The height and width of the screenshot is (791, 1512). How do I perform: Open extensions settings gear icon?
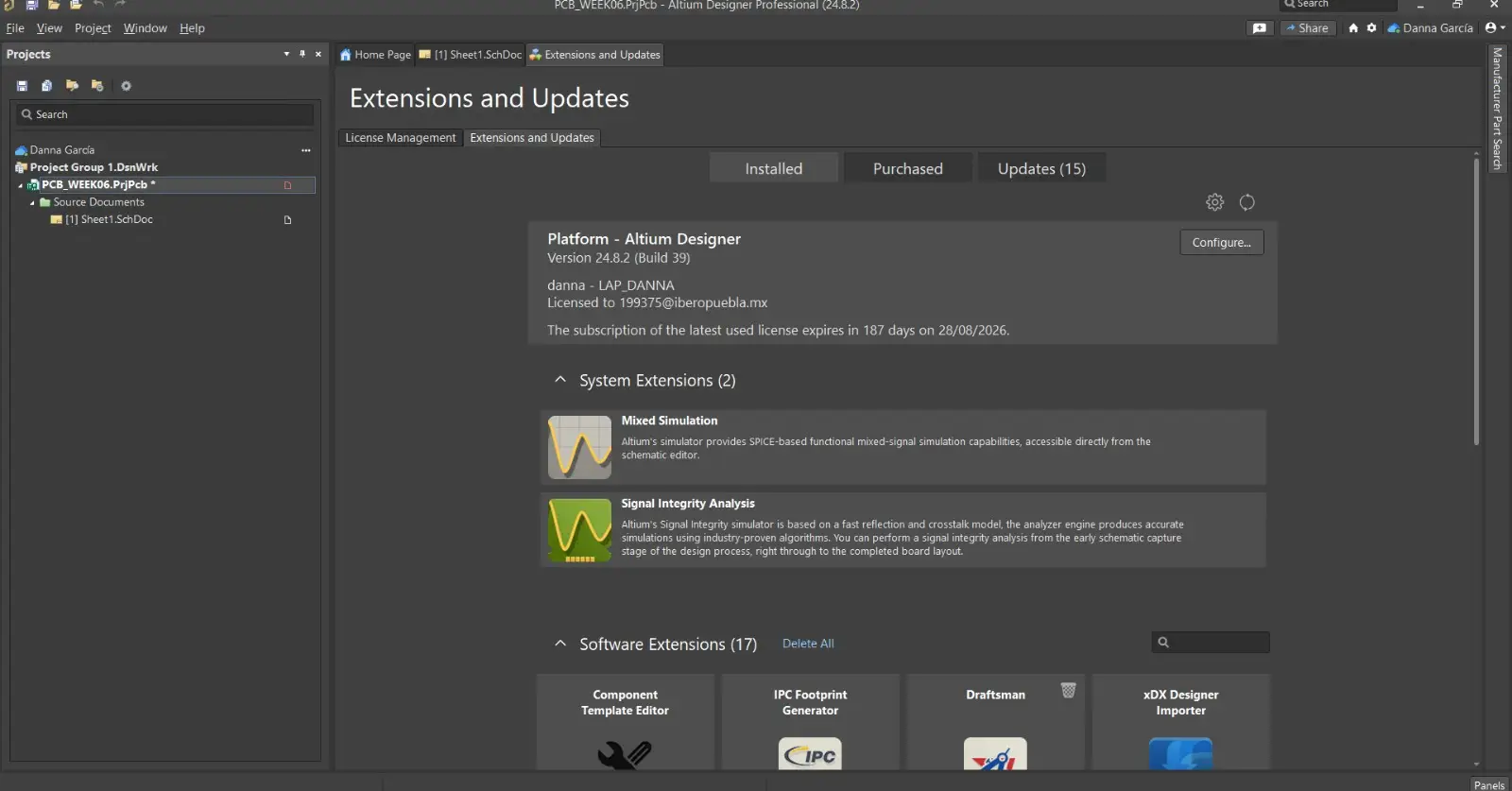pos(1215,202)
